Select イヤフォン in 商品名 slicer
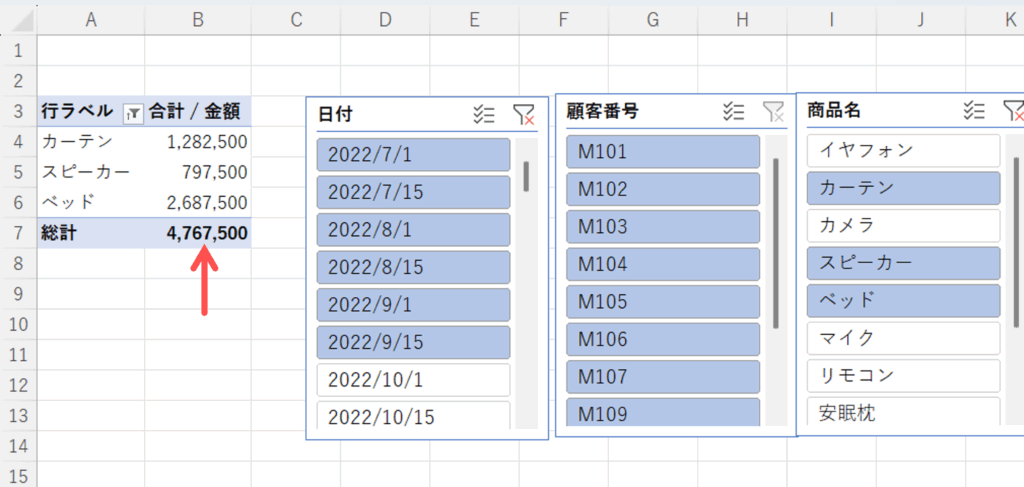Image resolution: width=1024 pixels, height=487 pixels. click(x=903, y=150)
